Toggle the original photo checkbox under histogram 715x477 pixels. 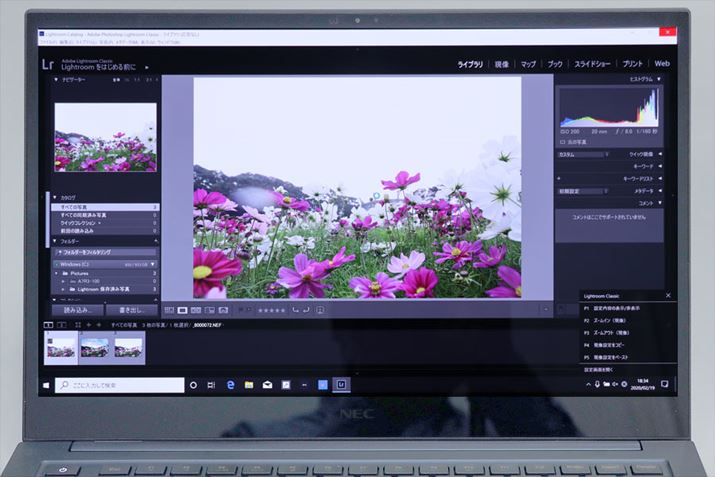[562, 142]
